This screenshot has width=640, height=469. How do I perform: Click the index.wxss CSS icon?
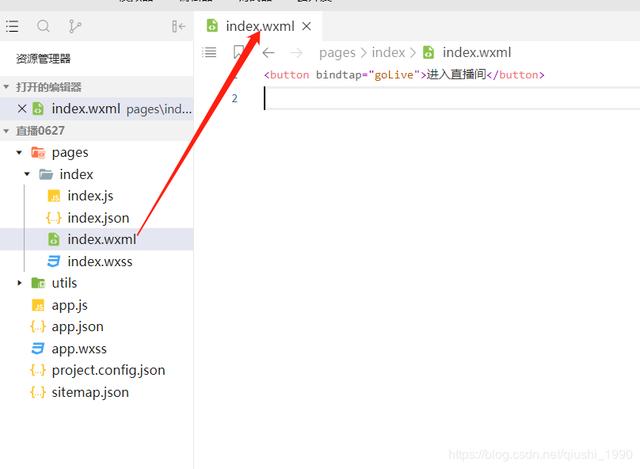click(54, 261)
